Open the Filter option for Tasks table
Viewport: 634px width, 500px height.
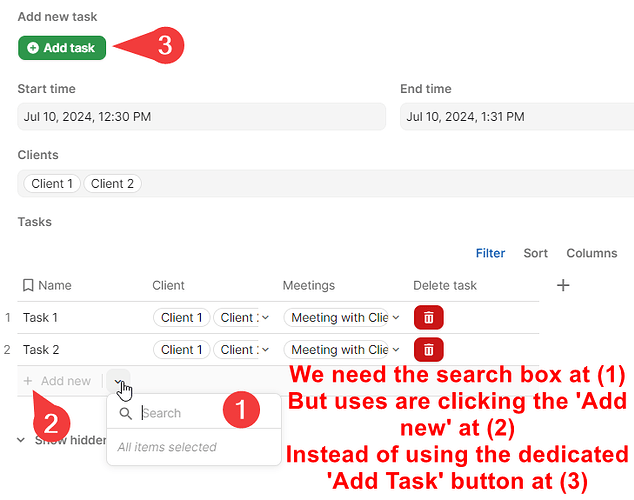pos(490,253)
